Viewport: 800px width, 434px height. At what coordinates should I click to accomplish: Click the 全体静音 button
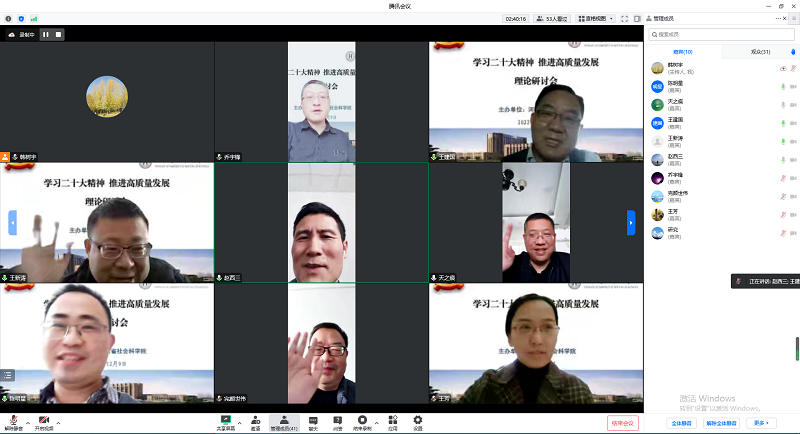pos(682,423)
